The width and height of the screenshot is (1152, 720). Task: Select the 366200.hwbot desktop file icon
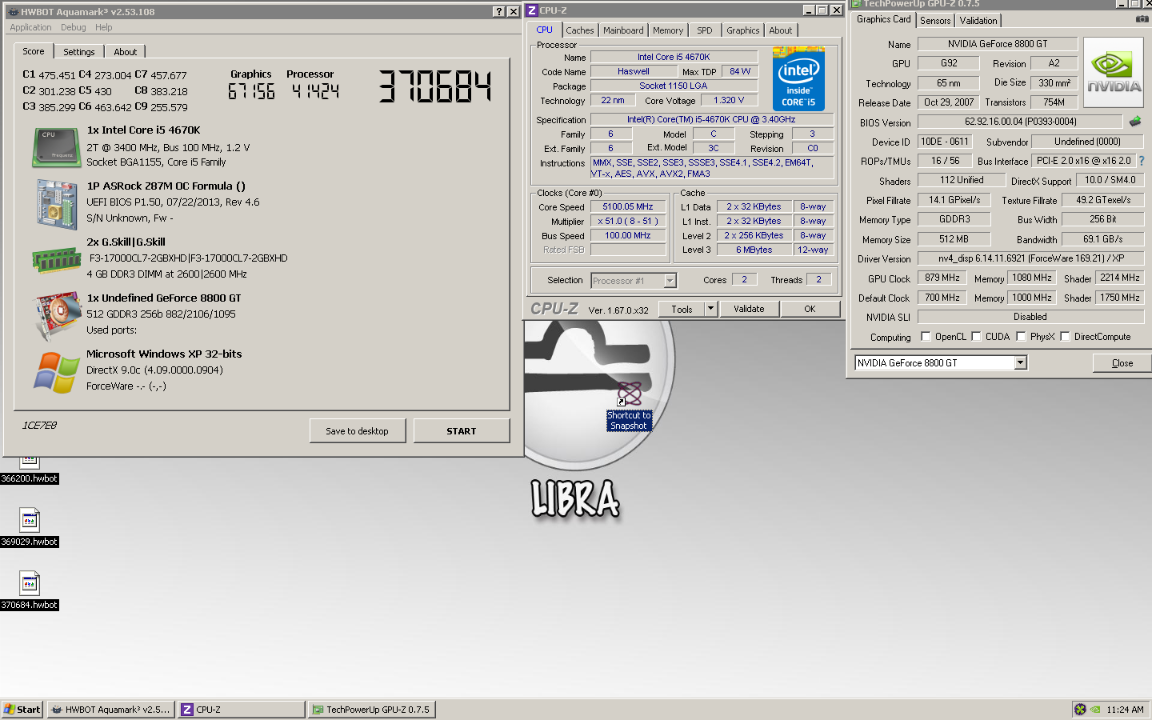[29, 469]
